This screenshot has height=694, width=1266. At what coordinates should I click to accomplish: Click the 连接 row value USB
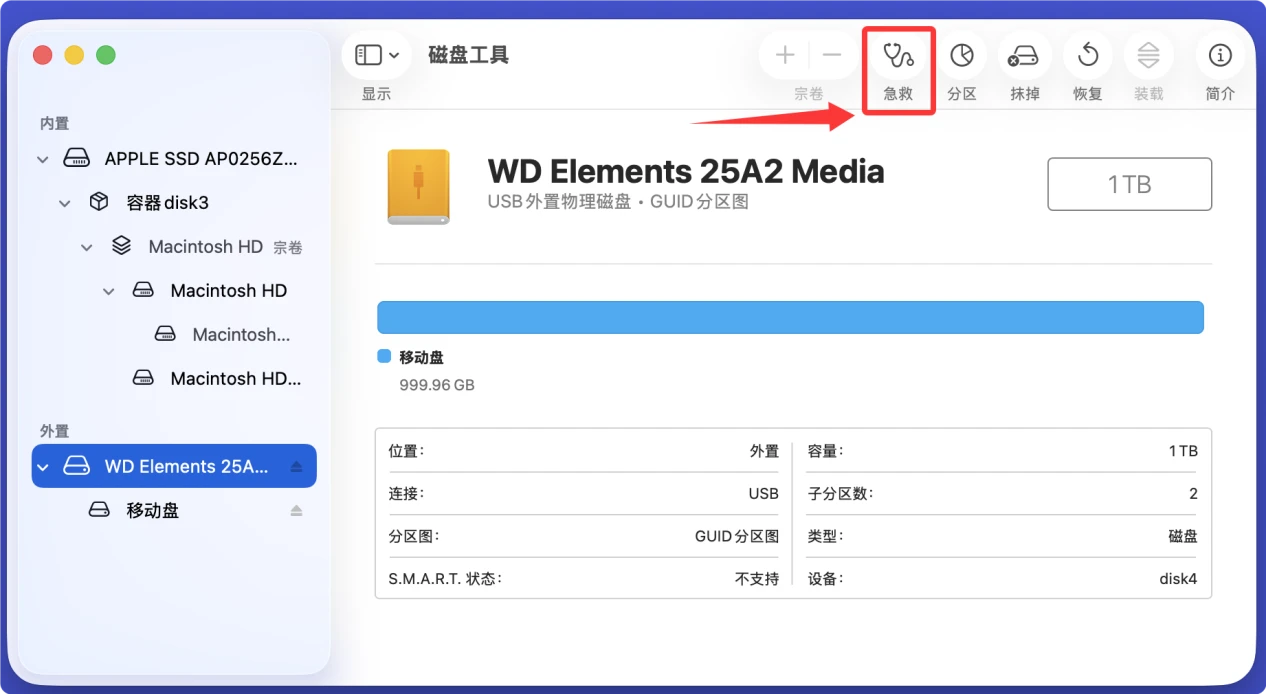763,493
